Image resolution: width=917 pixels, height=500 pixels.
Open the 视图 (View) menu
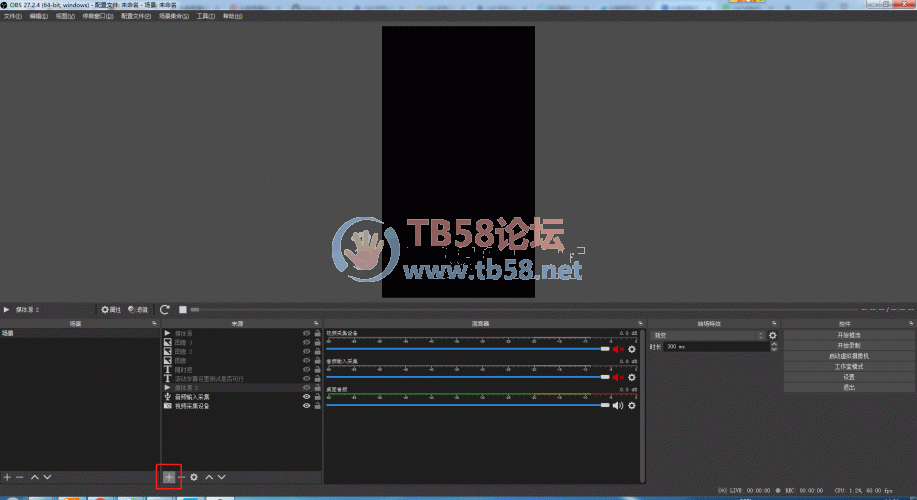coord(65,16)
